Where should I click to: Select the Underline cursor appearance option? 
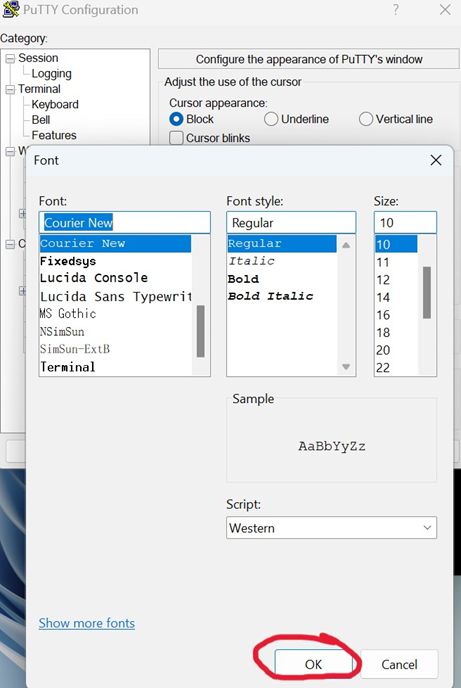coord(271,119)
